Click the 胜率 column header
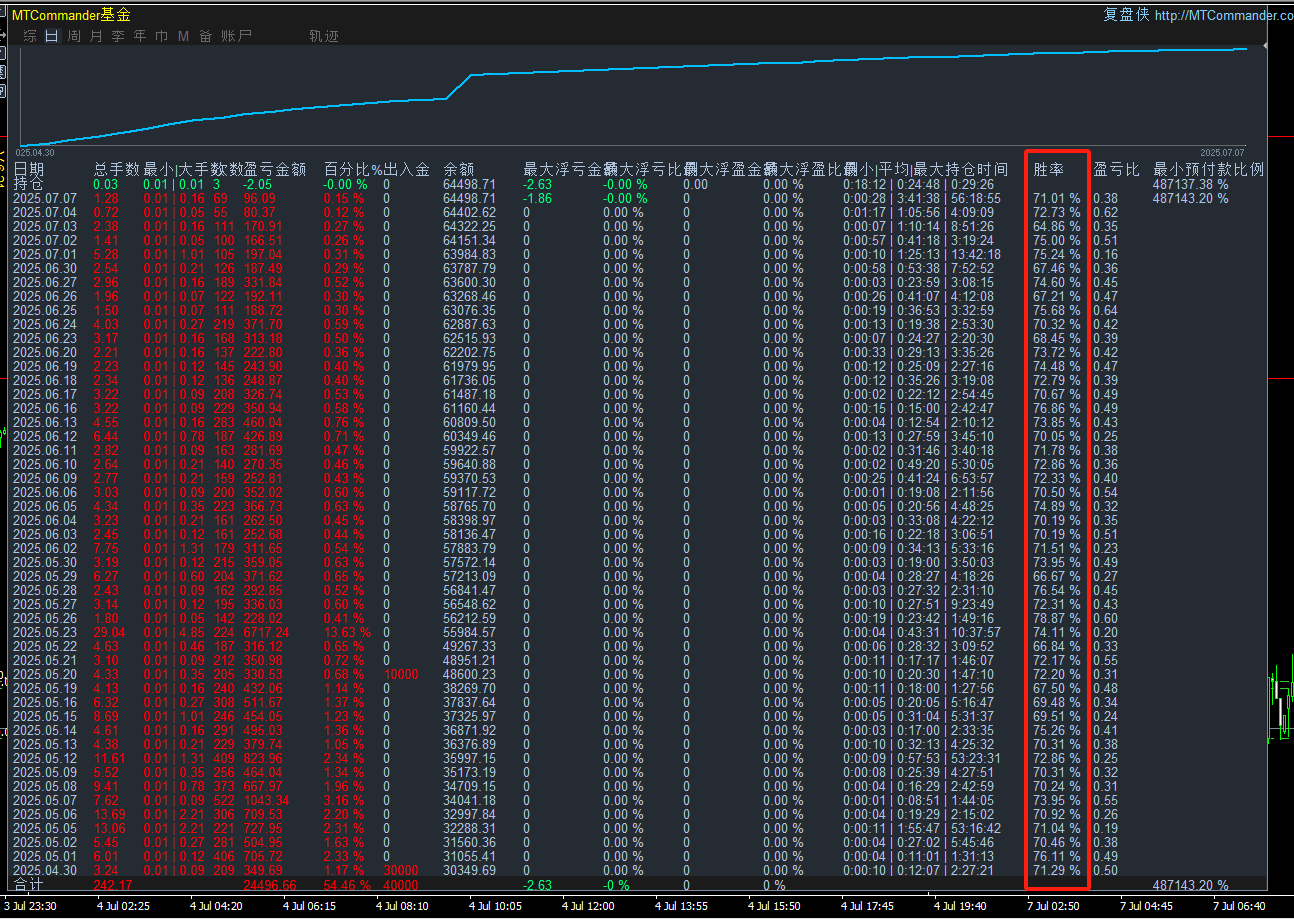 (x=1049, y=170)
